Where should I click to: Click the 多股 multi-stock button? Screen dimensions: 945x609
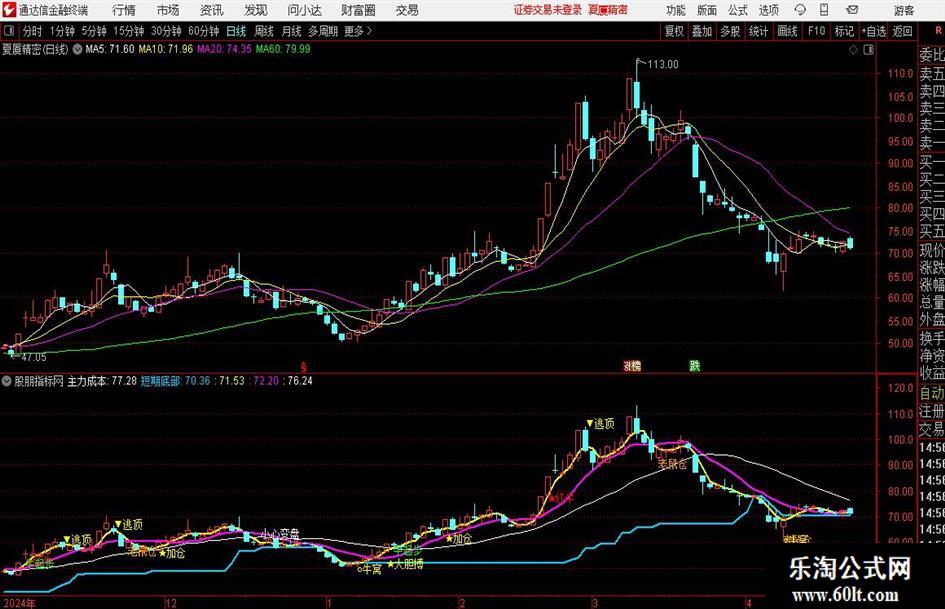(730, 31)
